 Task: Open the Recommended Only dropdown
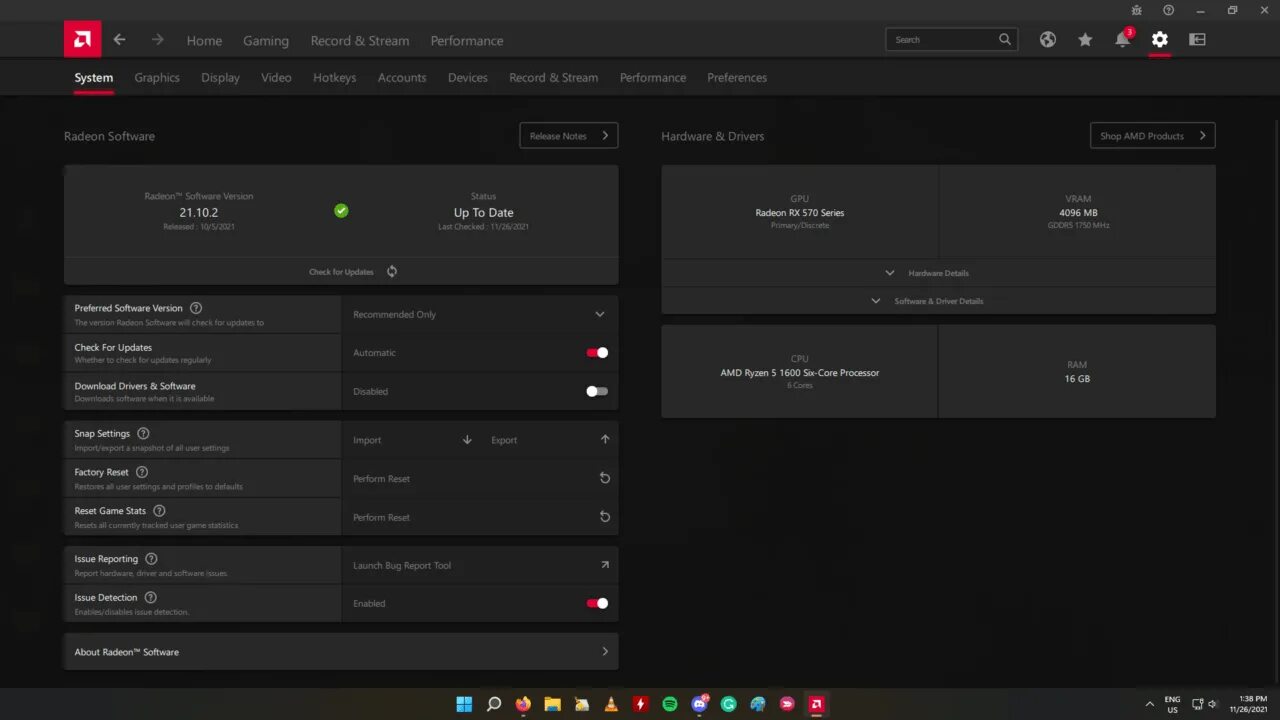(480, 314)
